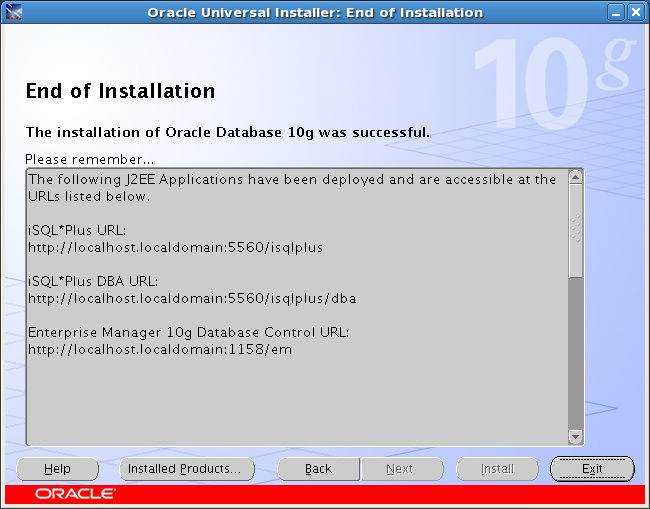Click the vertical scrollbar thumb
This screenshot has width=650, height=509.
575,231
